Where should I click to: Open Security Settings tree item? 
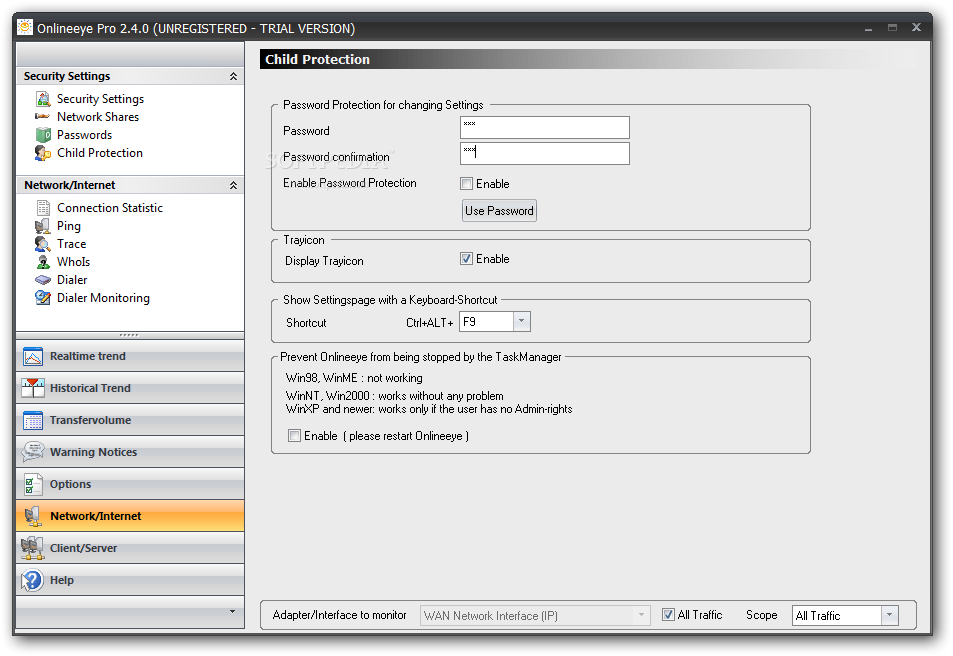click(100, 98)
